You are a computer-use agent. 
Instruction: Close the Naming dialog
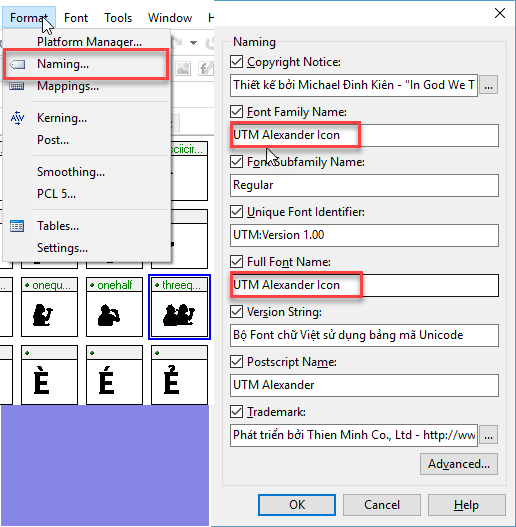coord(500,13)
